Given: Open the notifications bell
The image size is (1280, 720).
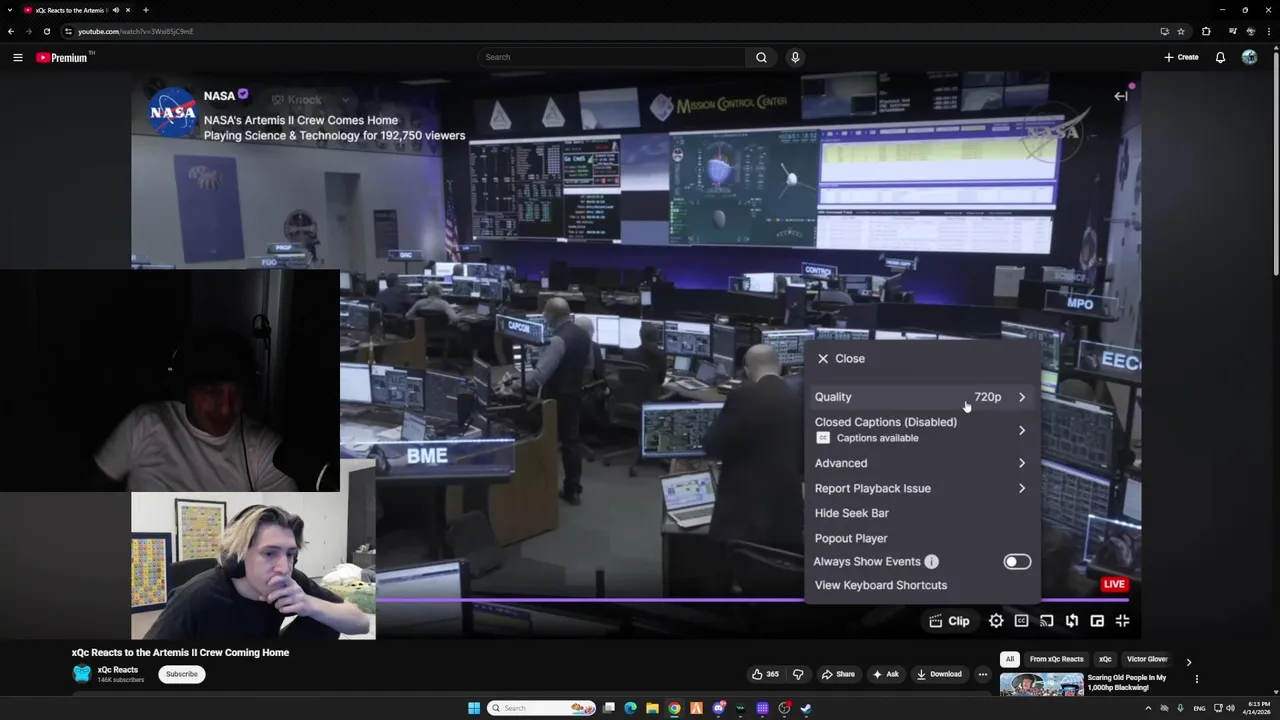Looking at the screenshot, I should 1220,57.
